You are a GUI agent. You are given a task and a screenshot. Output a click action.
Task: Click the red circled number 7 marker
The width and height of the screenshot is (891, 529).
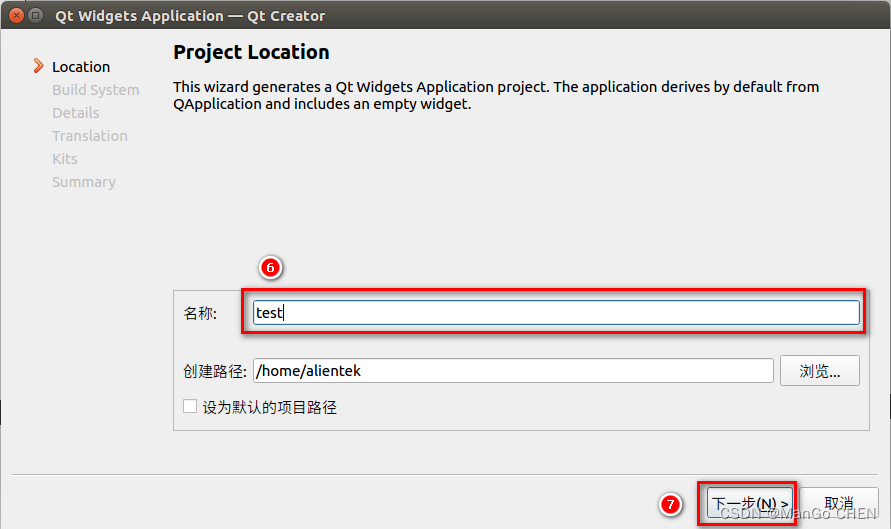[672, 504]
